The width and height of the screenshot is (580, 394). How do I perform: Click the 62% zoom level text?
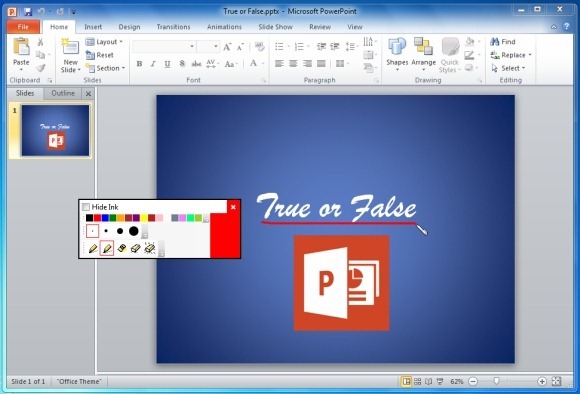[x=457, y=381]
